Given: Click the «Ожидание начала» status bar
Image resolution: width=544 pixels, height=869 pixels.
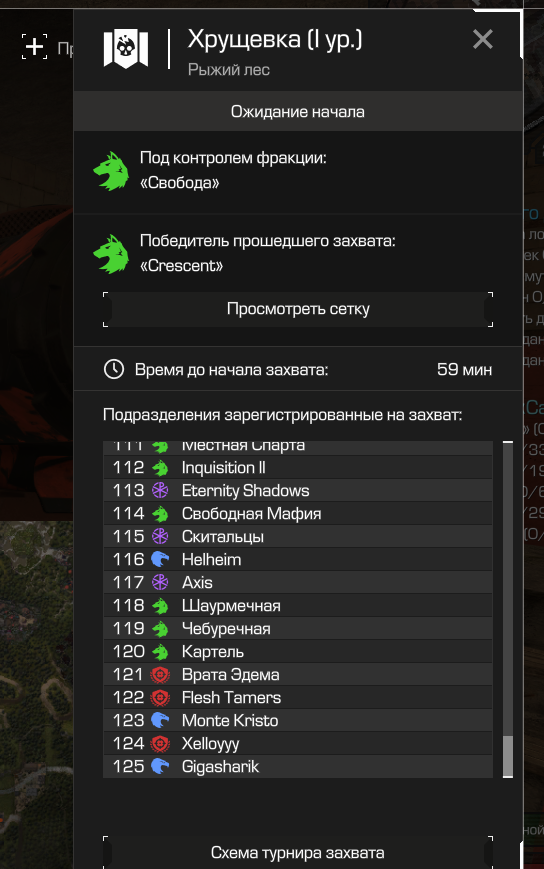Looking at the screenshot, I should tap(298, 111).
